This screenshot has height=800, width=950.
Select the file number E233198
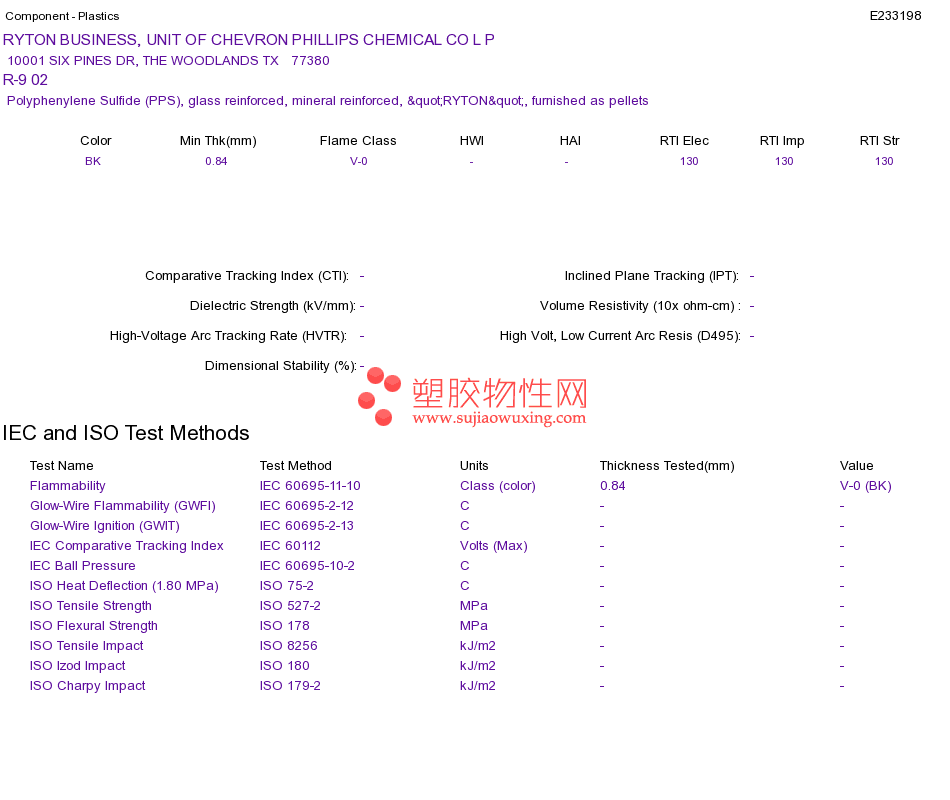tap(895, 16)
